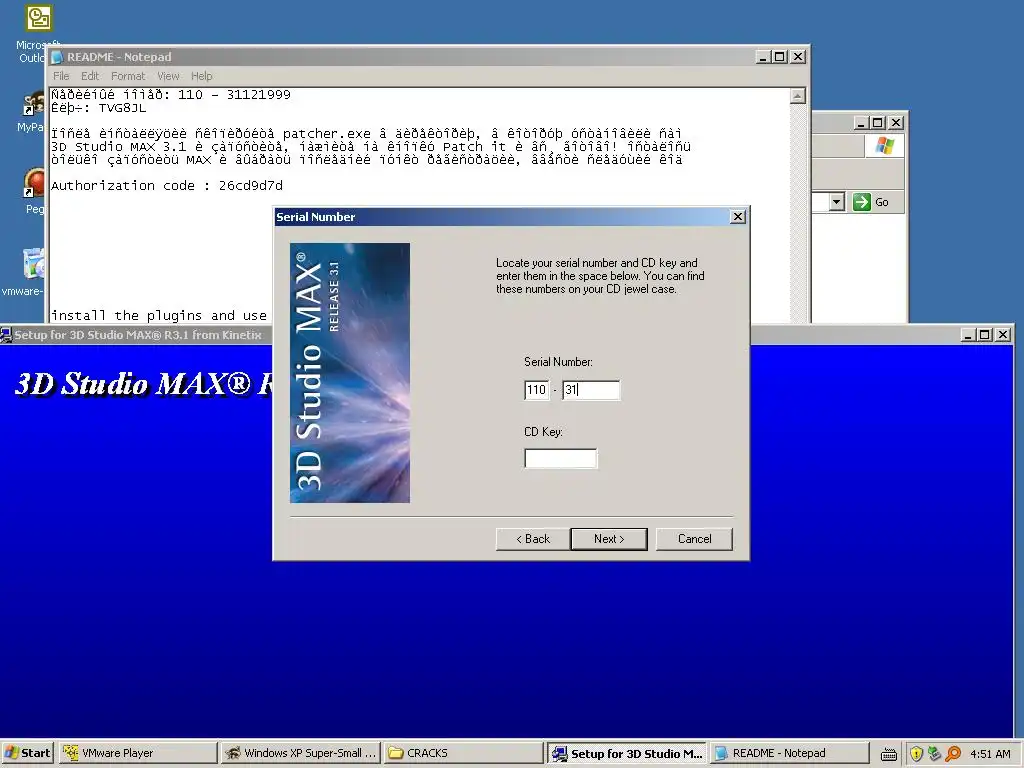Click the keyboard tray icon

click(888, 754)
